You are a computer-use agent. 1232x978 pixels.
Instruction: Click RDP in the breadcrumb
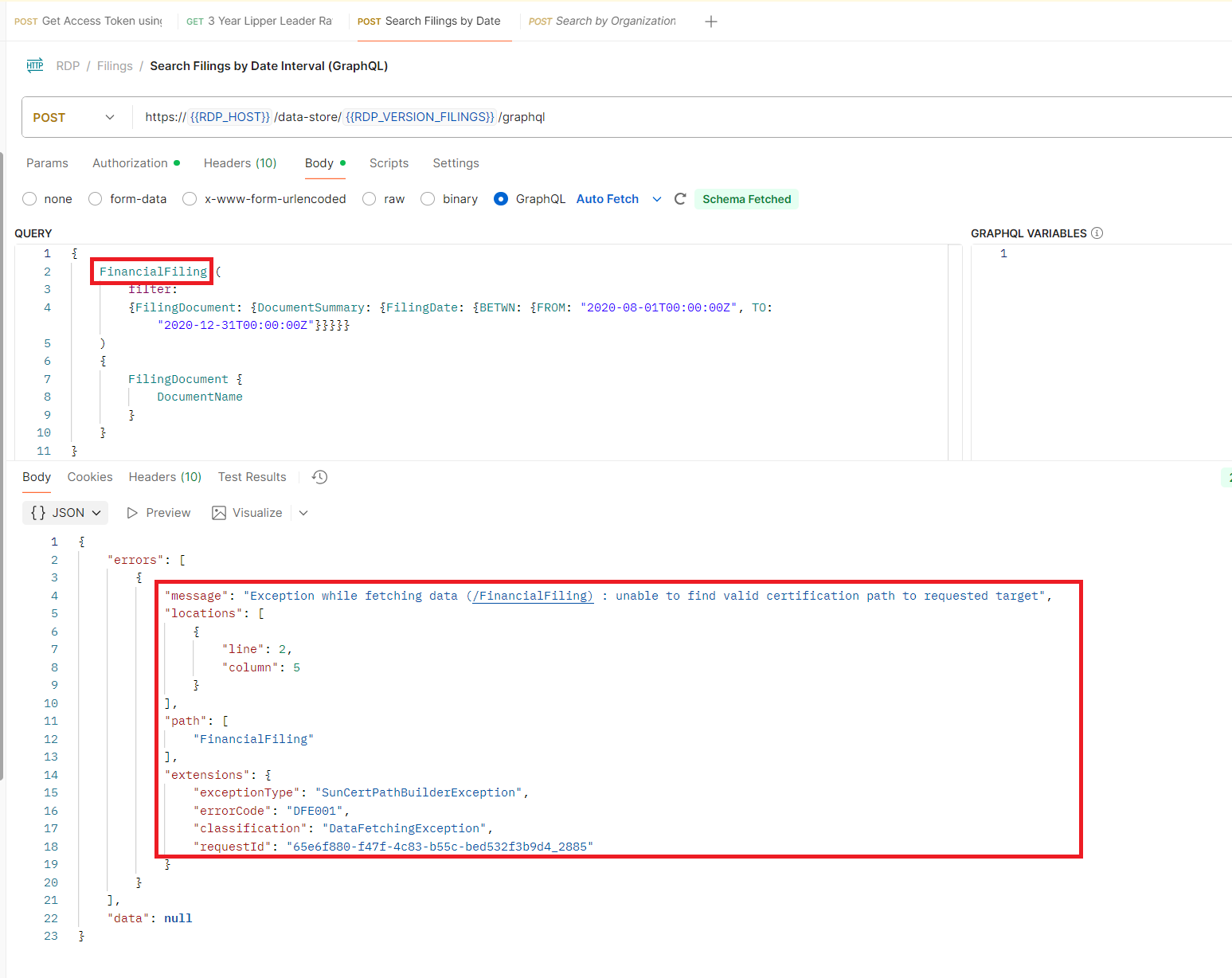(x=68, y=66)
